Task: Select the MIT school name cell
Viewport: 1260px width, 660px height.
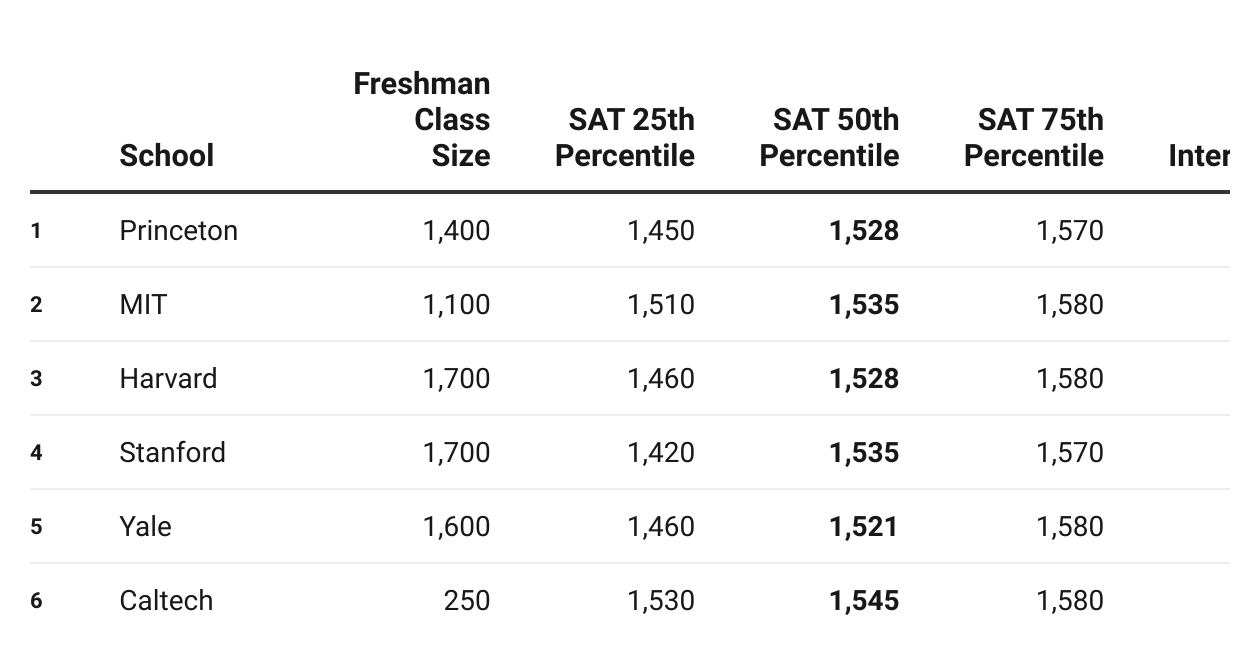Action: (143, 304)
